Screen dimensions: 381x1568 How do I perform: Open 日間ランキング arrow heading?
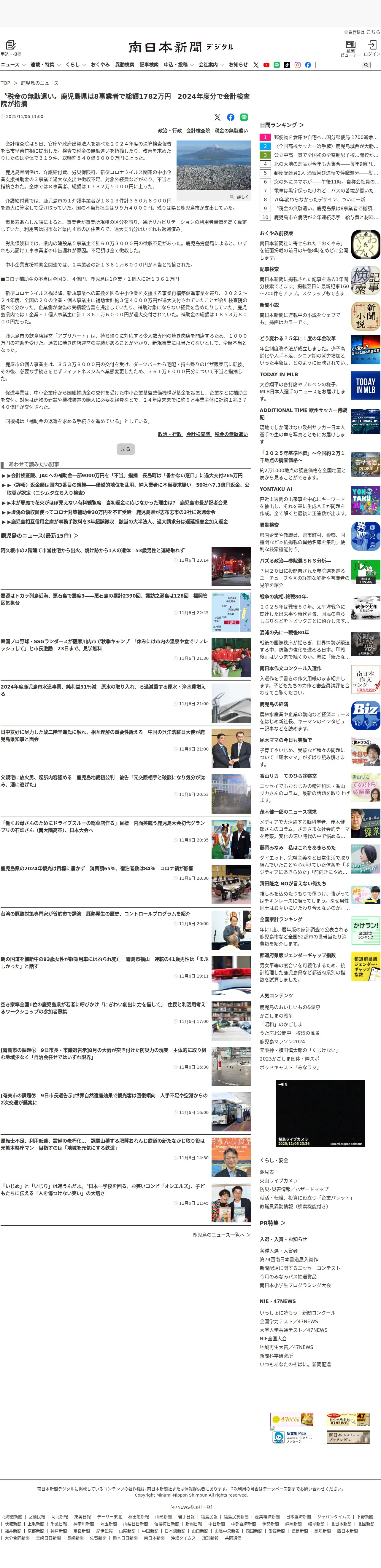pyautogui.click(x=282, y=125)
